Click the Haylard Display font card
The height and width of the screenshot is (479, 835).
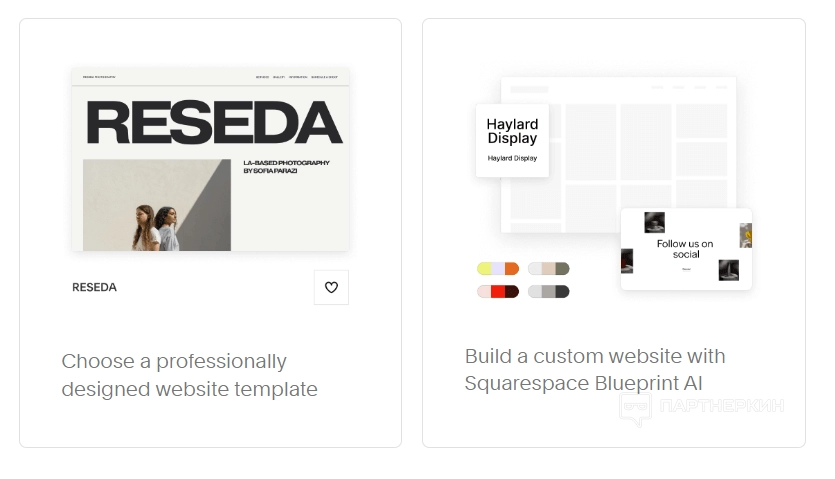512,140
